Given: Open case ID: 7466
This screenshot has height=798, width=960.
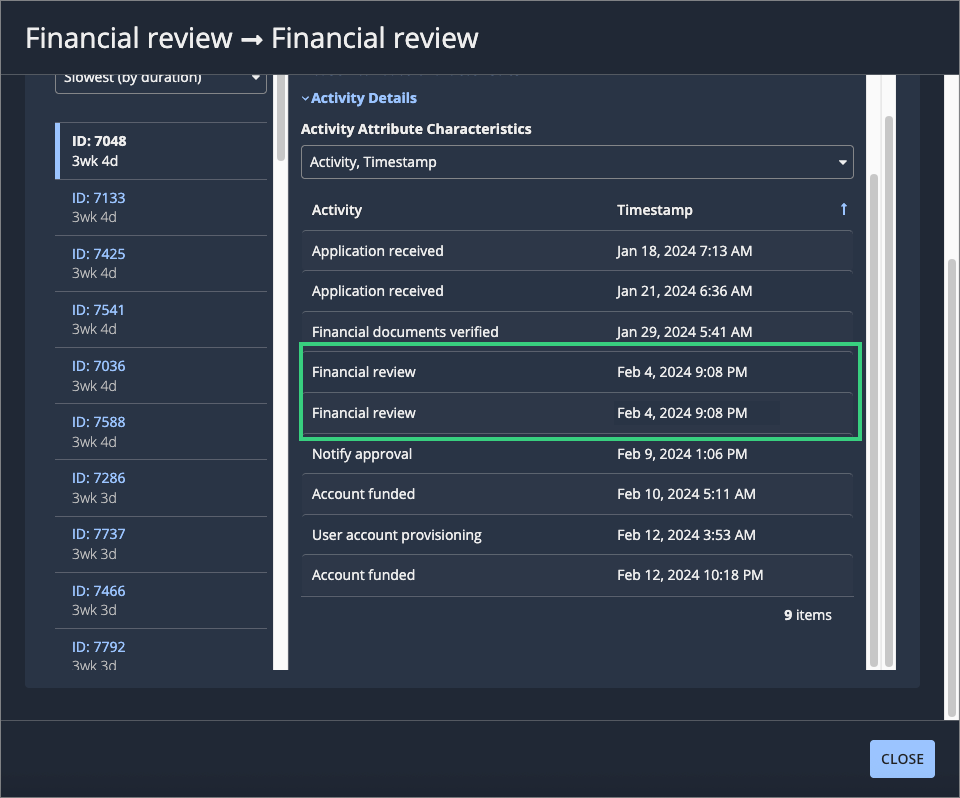Looking at the screenshot, I should [161, 600].
